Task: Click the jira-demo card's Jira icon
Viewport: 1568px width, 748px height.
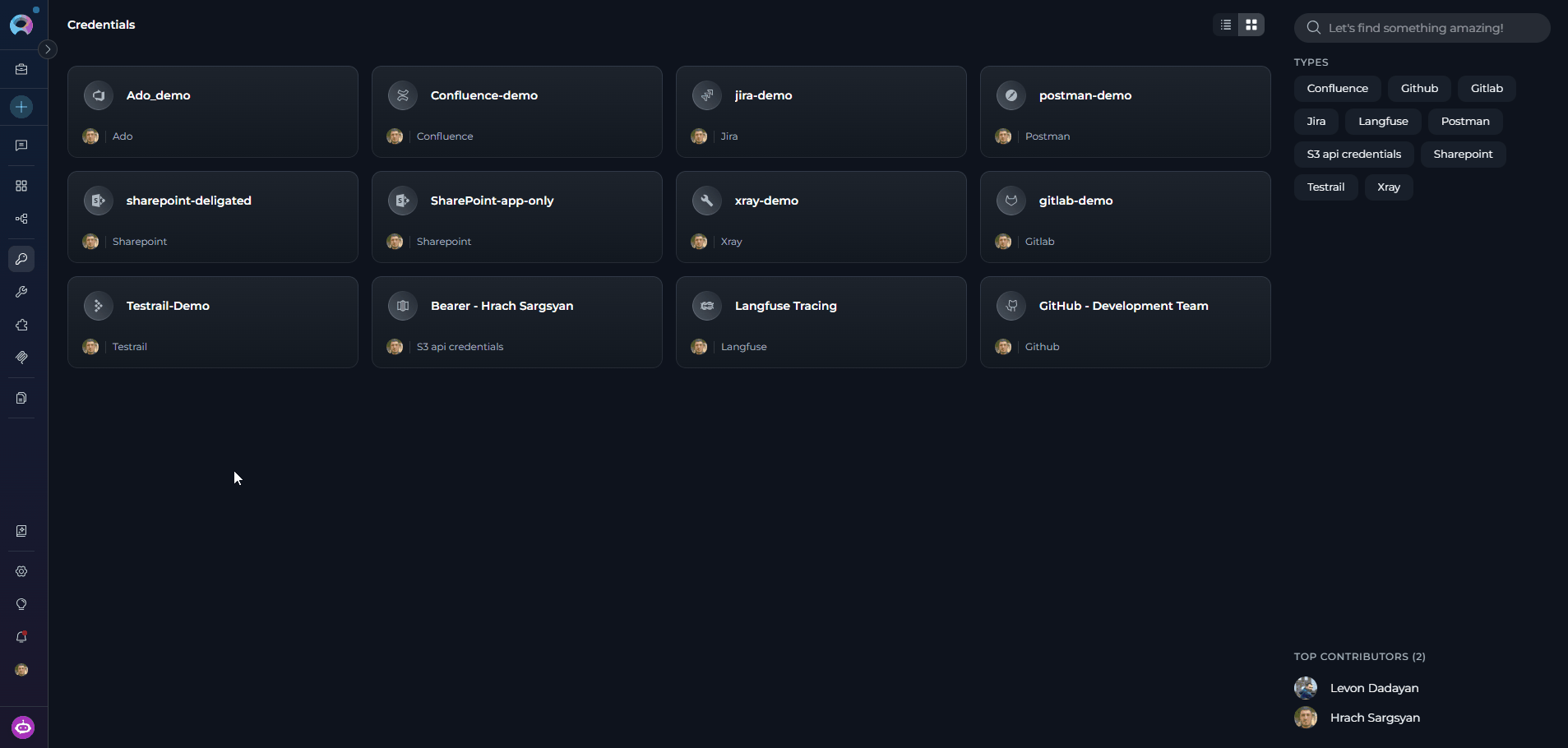Action: pyautogui.click(x=707, y=95)
